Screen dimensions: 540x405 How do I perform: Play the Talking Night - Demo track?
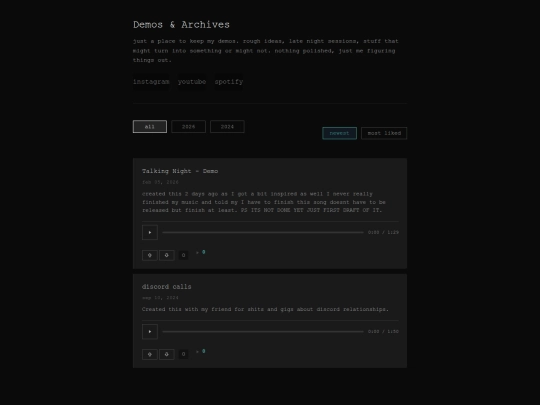click(x=150, y=232)
